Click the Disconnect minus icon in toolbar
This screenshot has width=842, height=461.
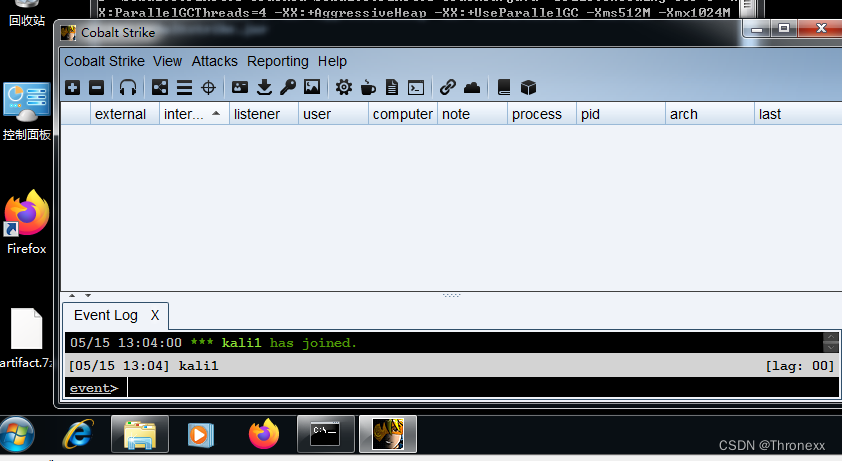click(x=97, y=88)
